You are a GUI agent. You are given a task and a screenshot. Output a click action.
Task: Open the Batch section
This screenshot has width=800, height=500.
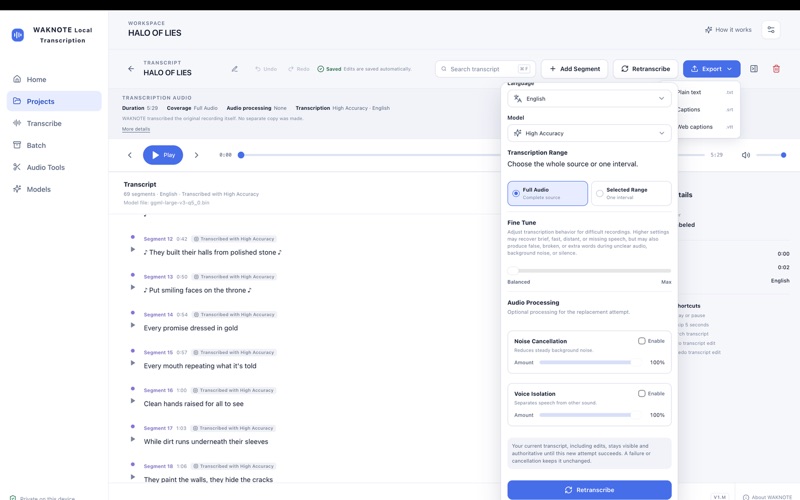pyautogui.click(x=54, y=145)
